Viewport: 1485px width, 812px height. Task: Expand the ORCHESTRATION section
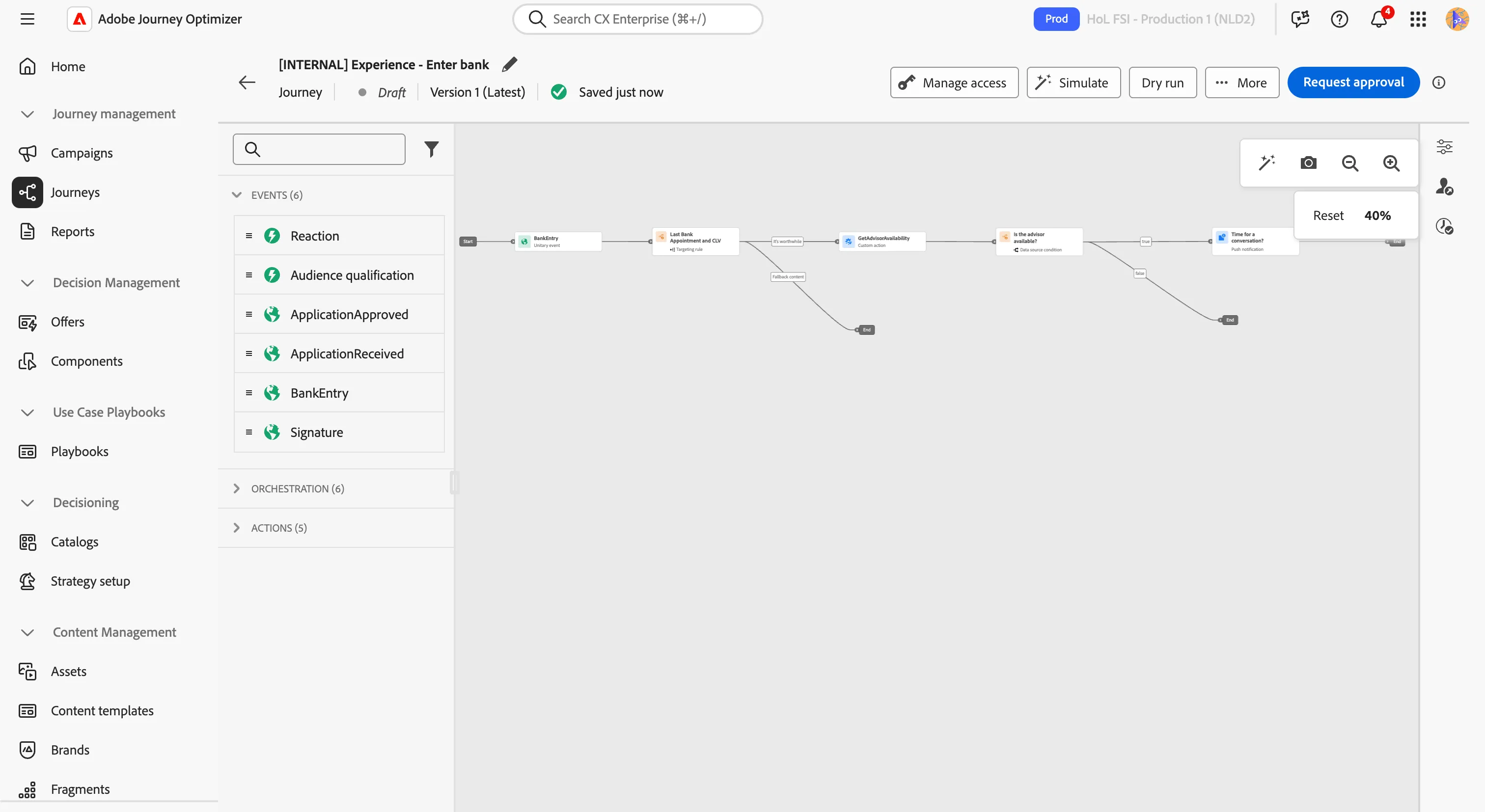coord(236,488)
